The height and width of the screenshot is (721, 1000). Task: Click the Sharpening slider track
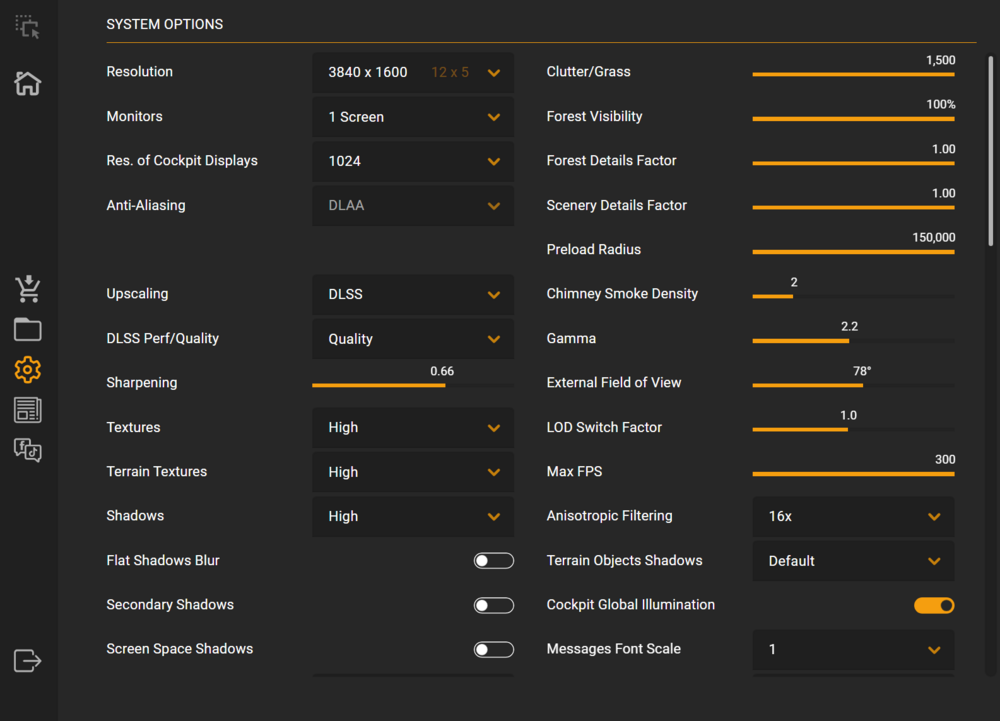(x=413, y=385)
